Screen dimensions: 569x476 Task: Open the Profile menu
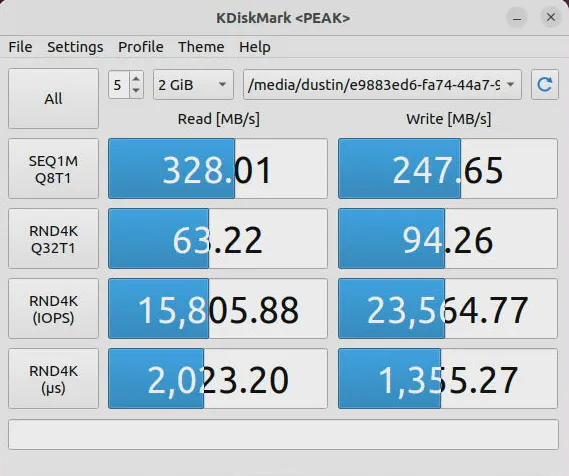coord(141,47)
